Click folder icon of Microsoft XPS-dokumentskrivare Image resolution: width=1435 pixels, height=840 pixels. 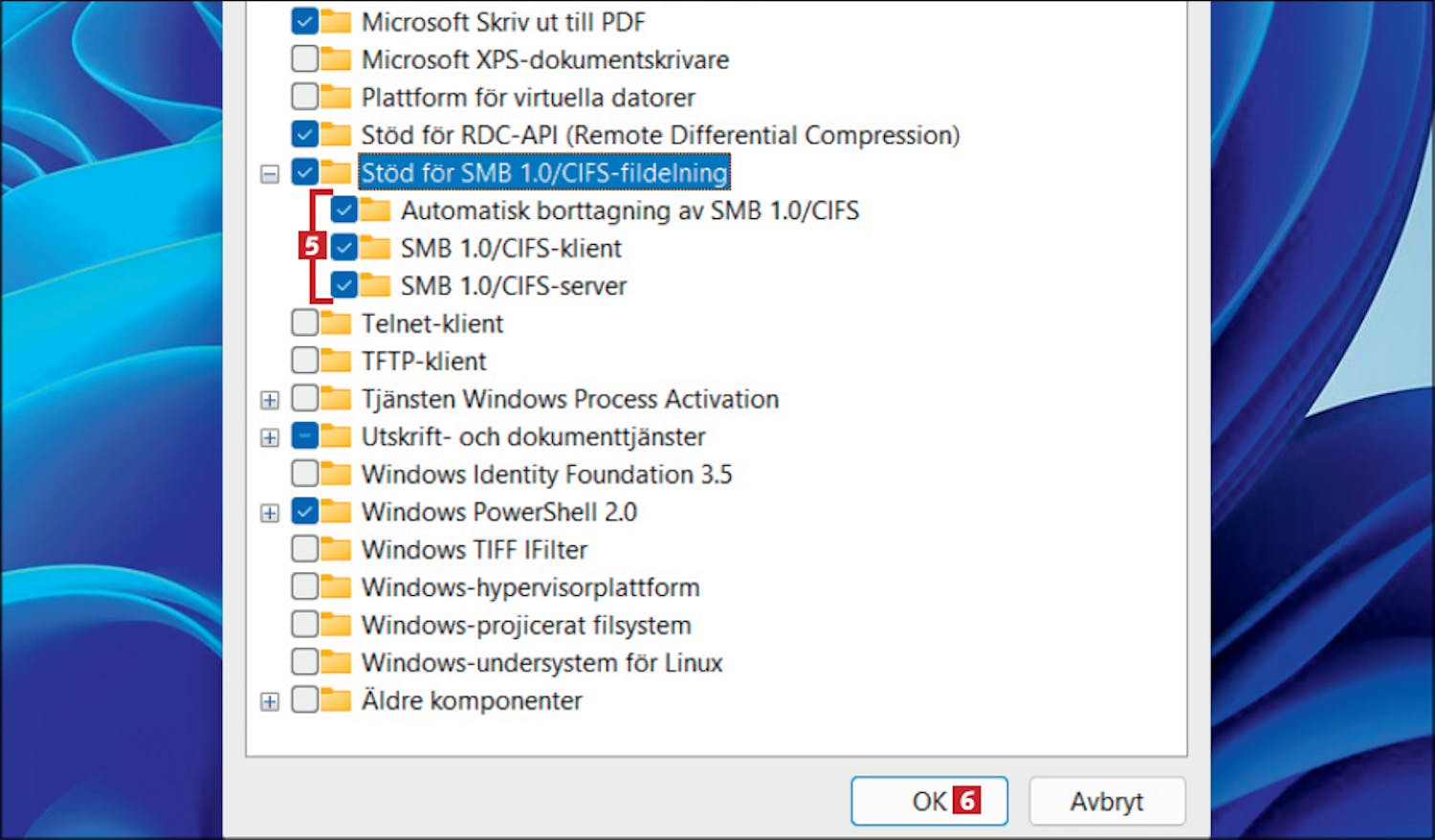click(336, 59)
